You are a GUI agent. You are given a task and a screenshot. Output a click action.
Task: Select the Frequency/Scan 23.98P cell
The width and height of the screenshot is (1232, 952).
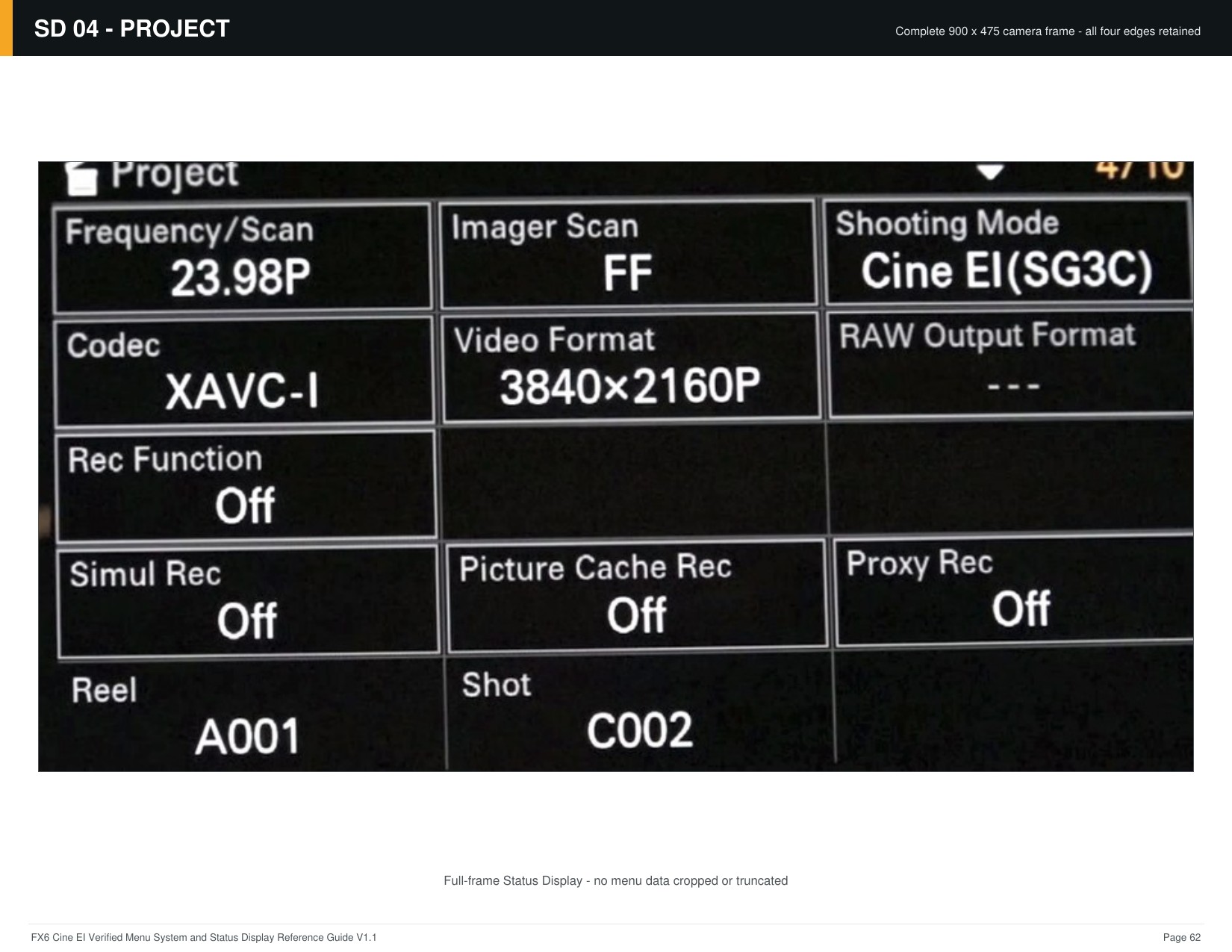[x=243, y=256]
